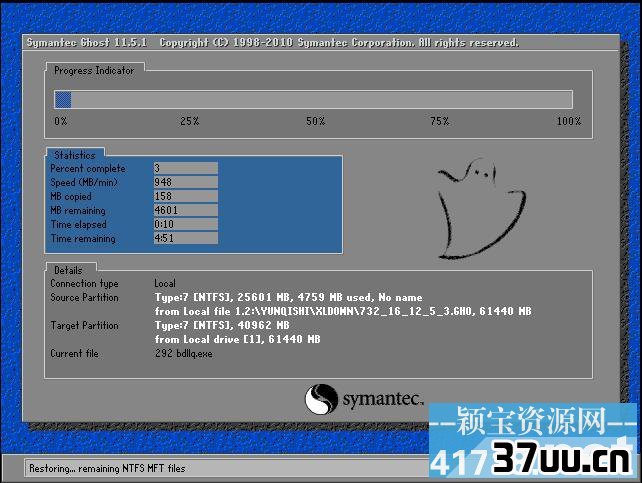Click the filled portion of progress bar
Screen dimensions: 642x483
click(x=63, y=99)
